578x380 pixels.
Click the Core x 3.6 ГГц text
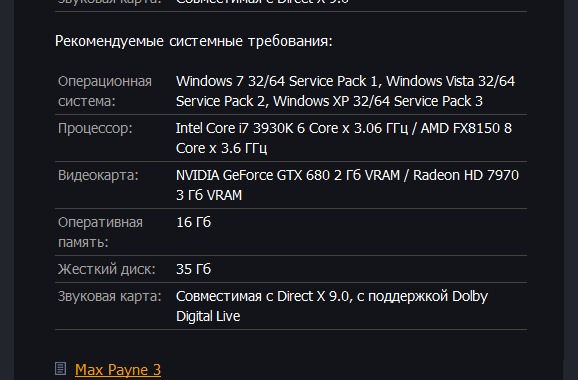(x=222, y=148)
